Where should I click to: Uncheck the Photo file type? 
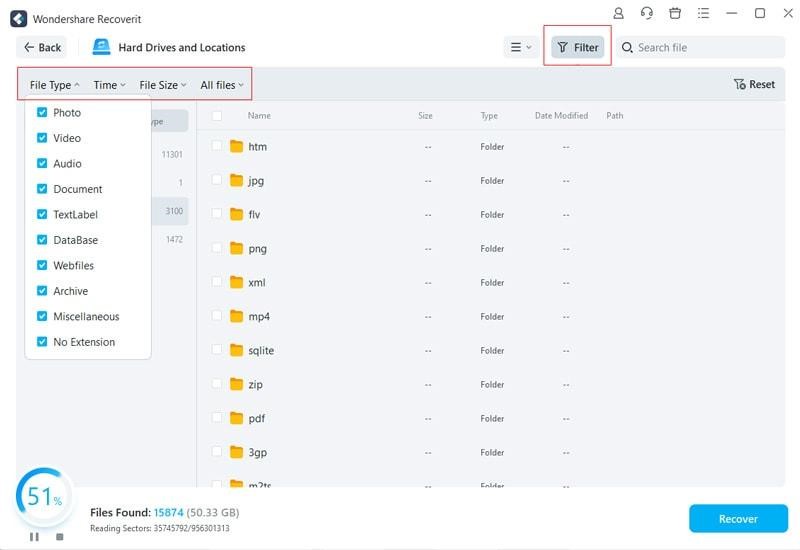click(x=42, y=113)
